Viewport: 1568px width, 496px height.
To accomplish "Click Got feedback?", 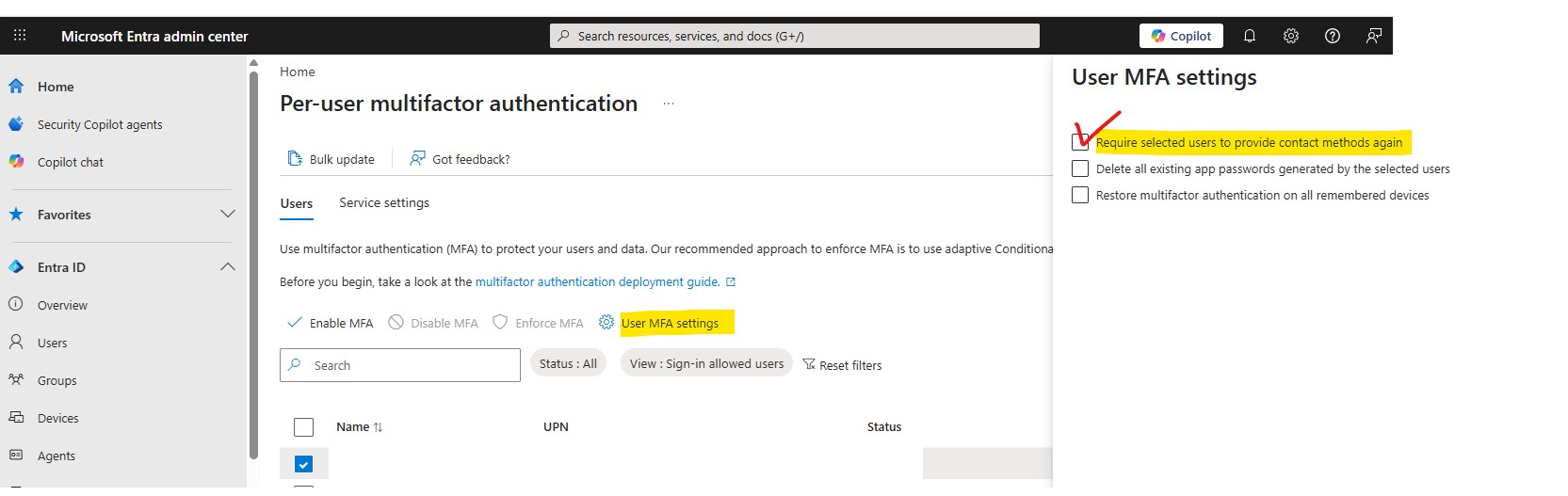I will point(460,159).
